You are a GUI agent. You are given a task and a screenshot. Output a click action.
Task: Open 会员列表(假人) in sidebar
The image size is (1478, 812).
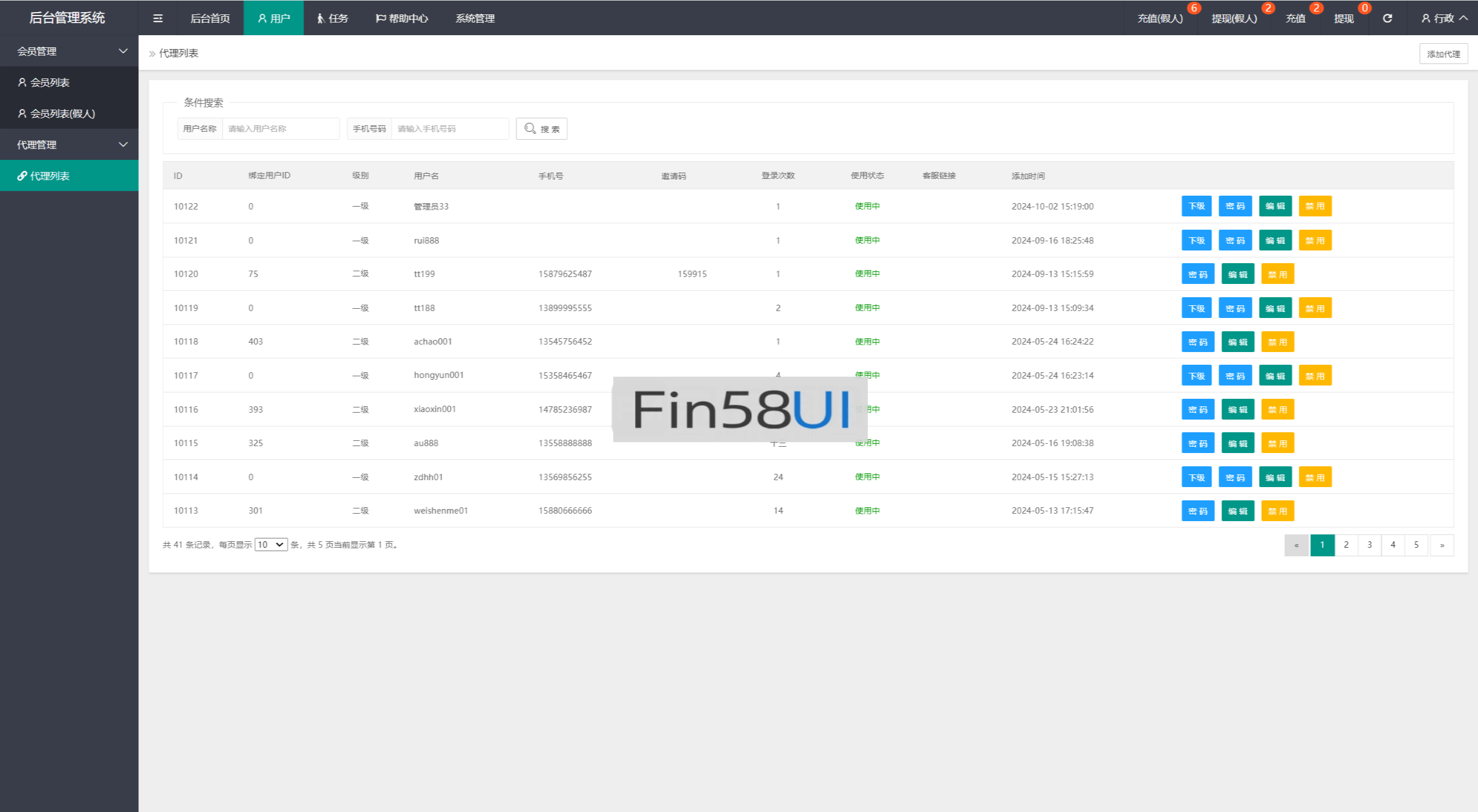pos(62,114)
